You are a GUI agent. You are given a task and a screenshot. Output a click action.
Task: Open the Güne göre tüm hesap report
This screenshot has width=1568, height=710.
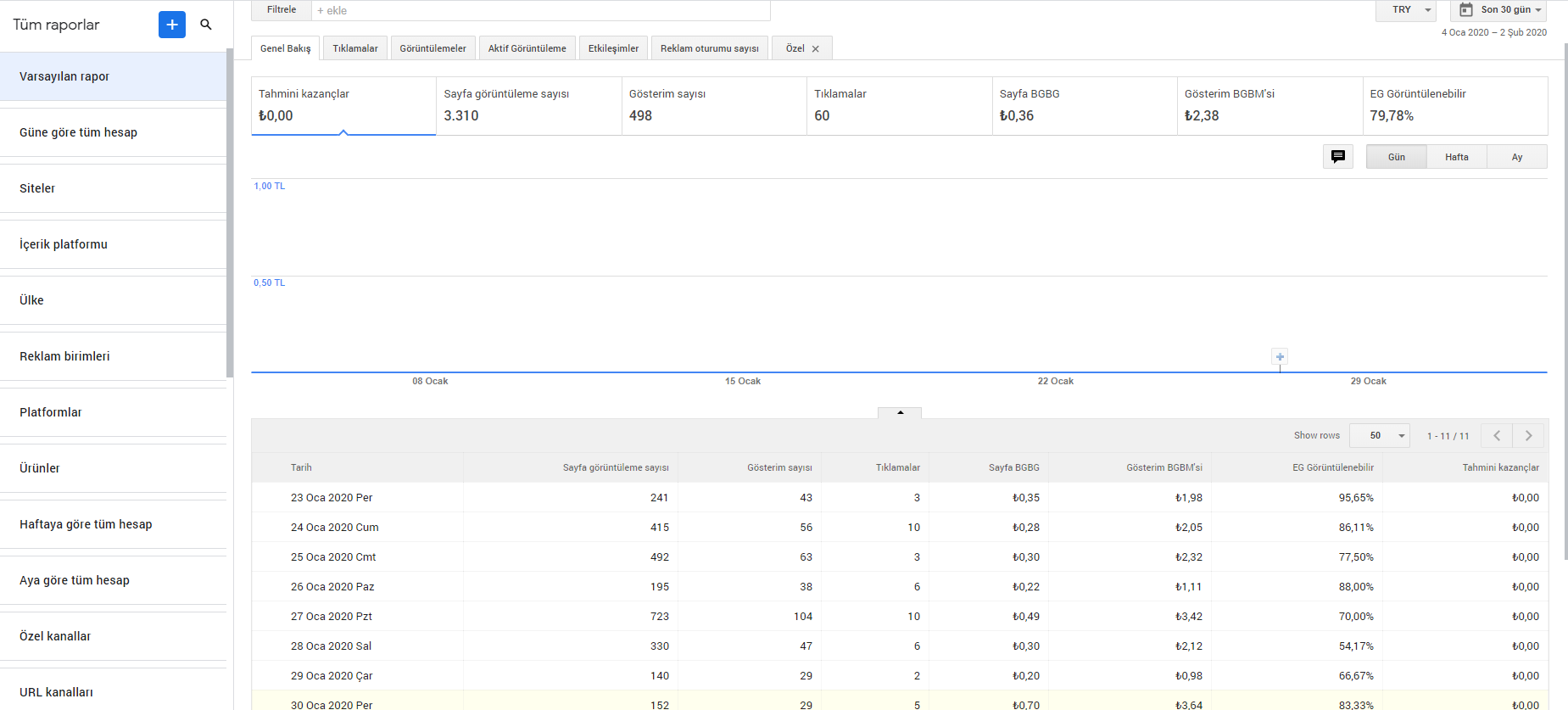click(x=113, y=132)
